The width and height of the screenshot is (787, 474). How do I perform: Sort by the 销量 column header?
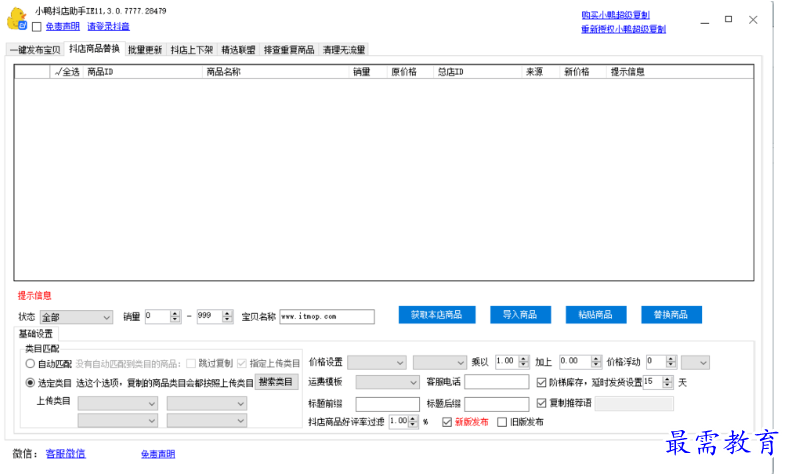(368, 72)
